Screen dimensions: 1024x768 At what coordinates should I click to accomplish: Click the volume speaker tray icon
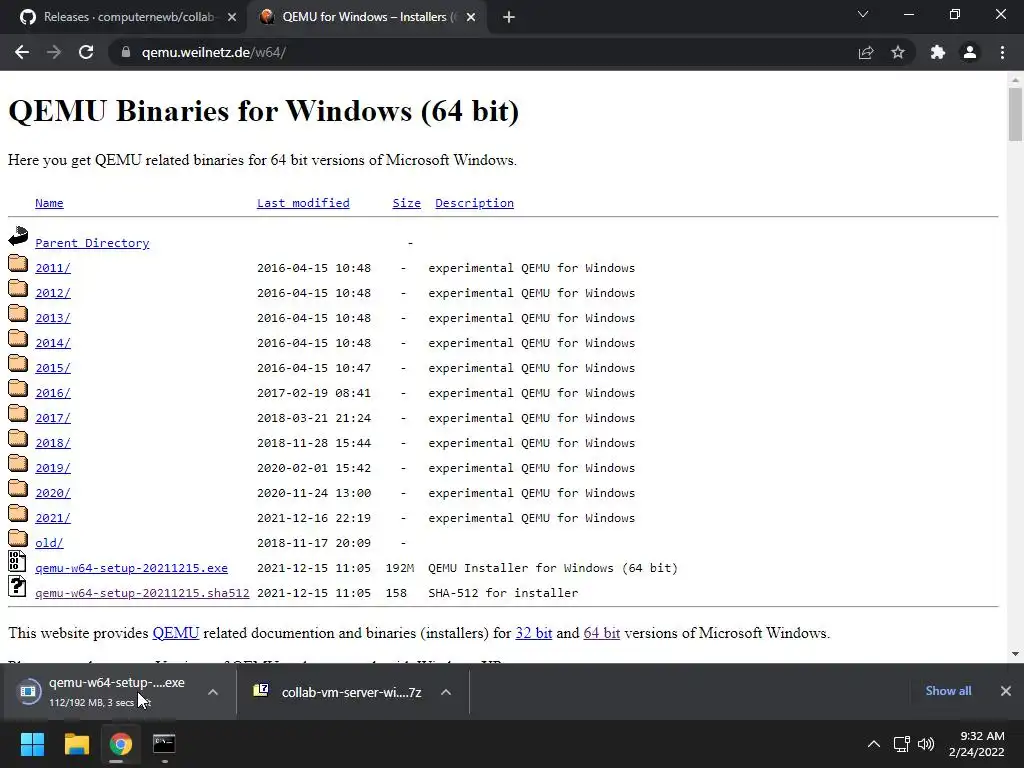(926, 744)
